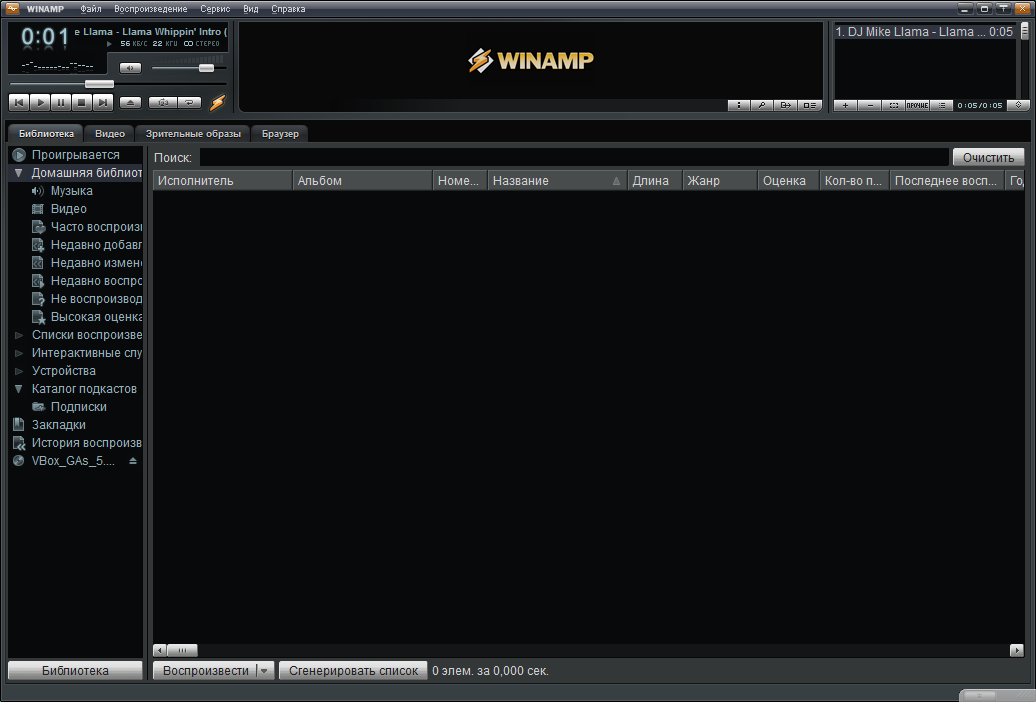Click the Winamp icon in title bar

point(12,9)
